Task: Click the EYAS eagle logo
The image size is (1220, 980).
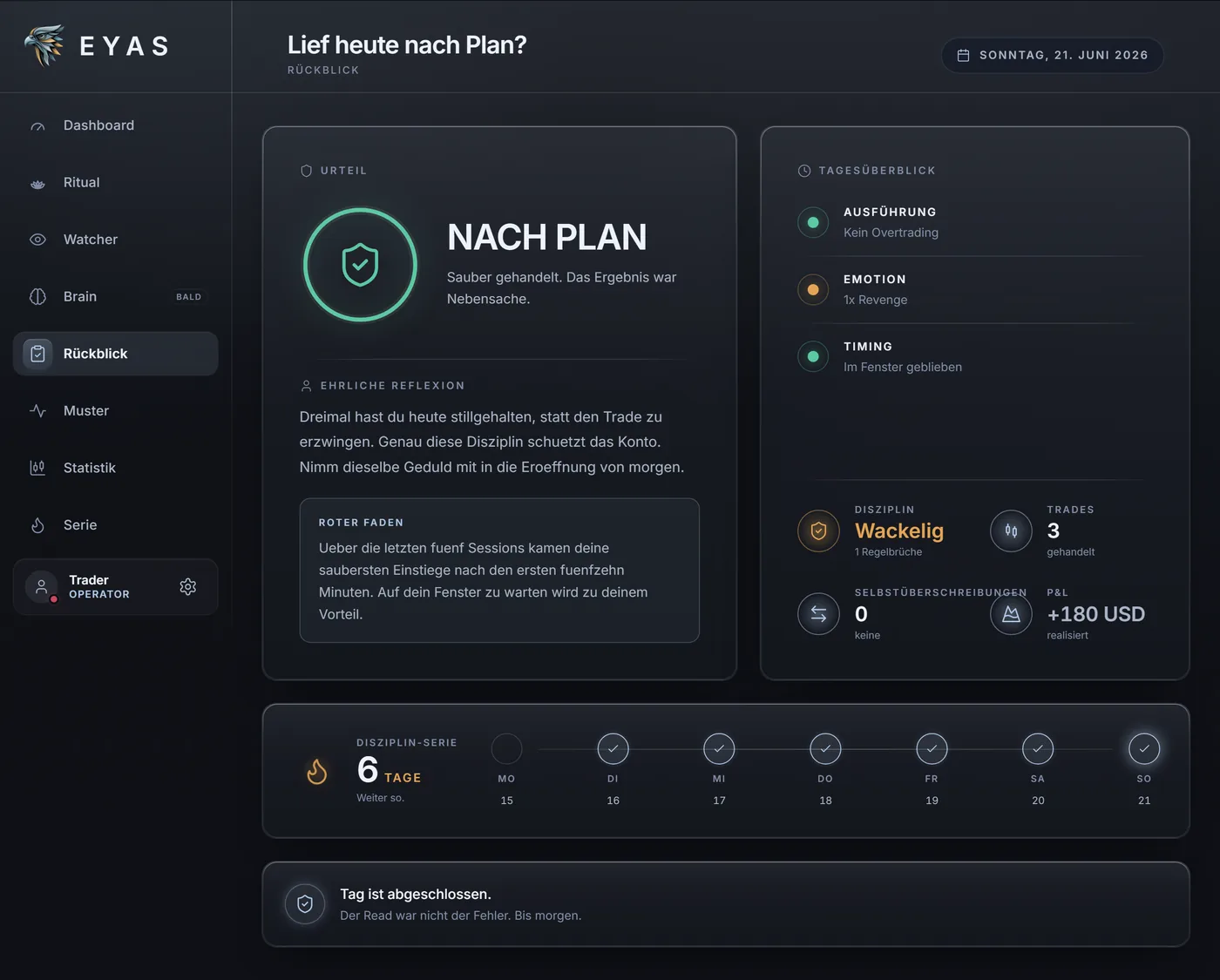Action: tap(44, 45)
